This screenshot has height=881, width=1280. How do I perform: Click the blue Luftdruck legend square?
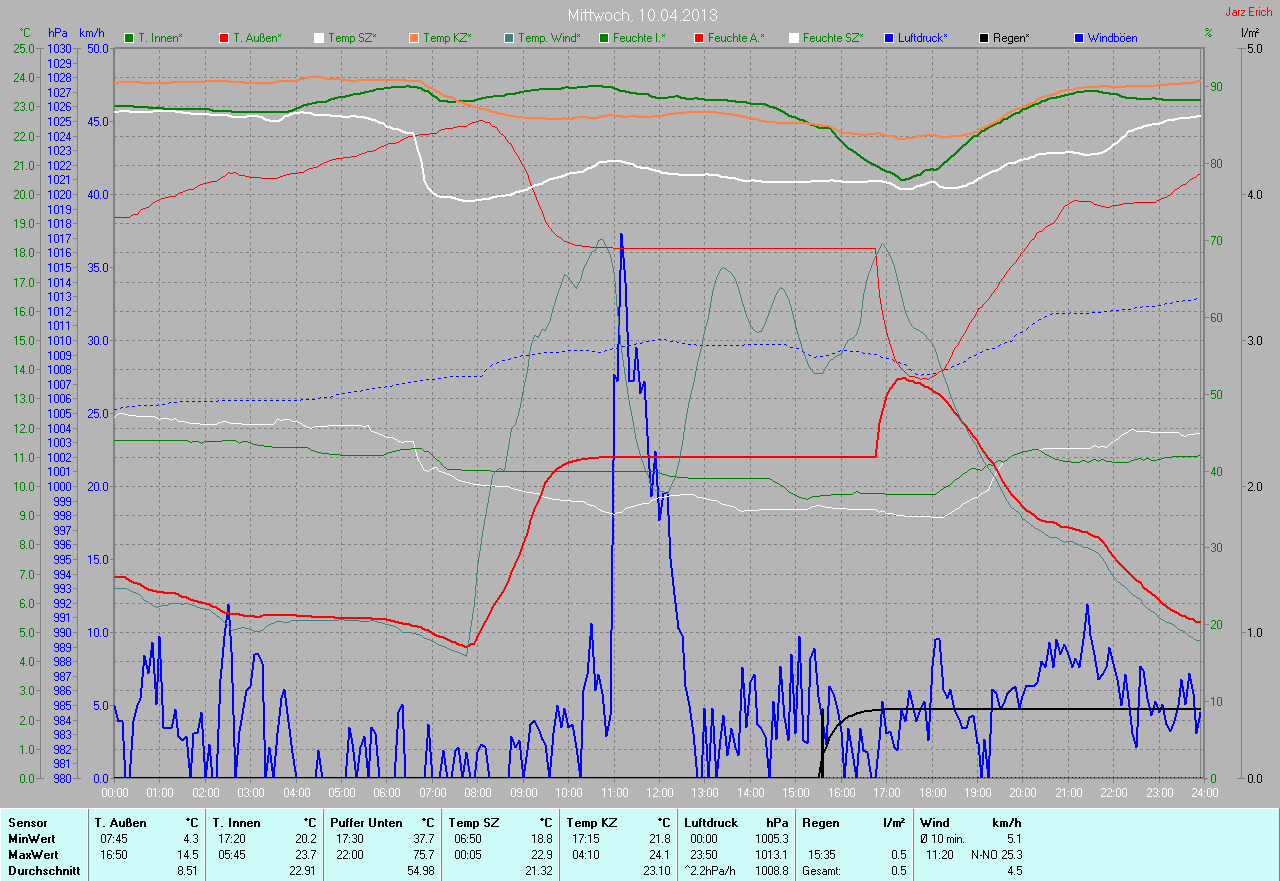tap(889, 38)
